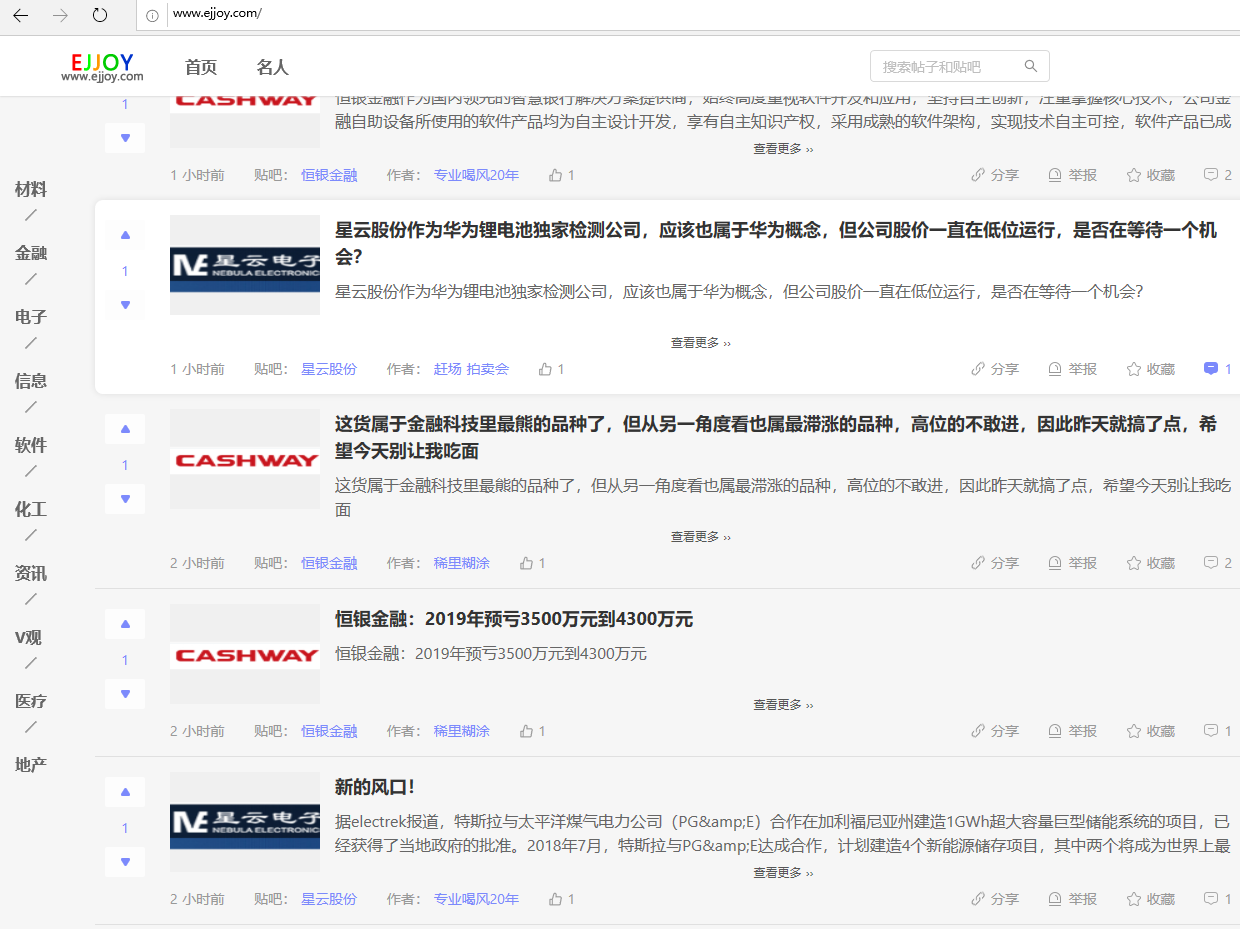Downvote the topmost partially visible CASHWAY post
The image size is (1240, 929).
point(125,138)
